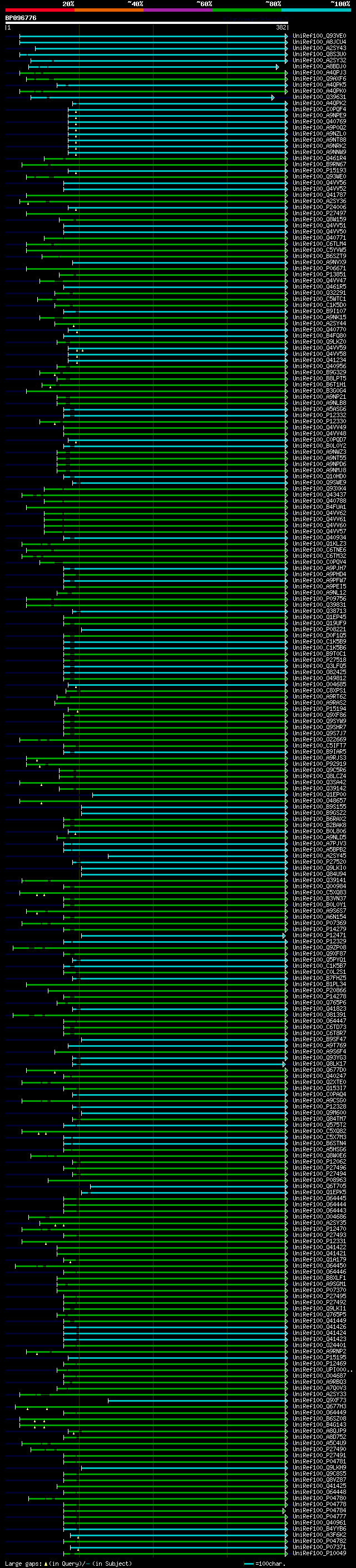Click the cyan ~100% identity legend bar
This screenshot has height=1568, width=356.
(x=316, y=11)
